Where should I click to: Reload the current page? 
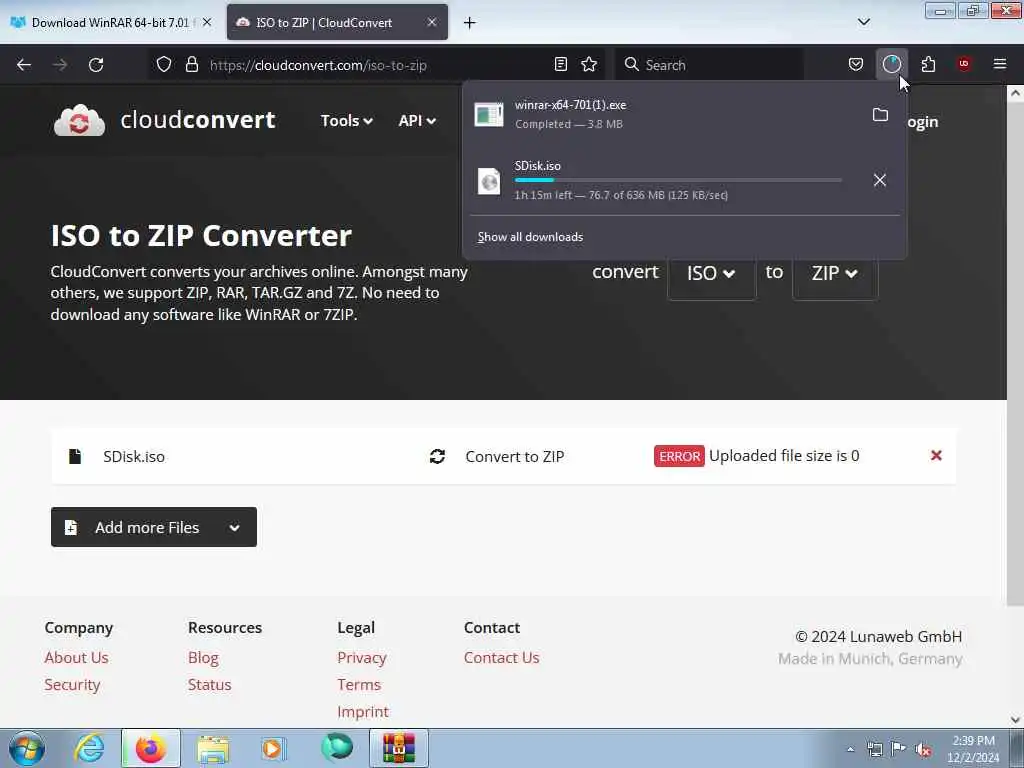(x=96, y=65)
